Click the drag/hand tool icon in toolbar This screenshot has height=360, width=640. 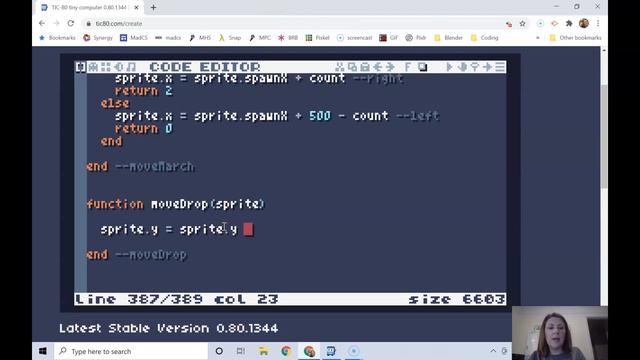click(x=462, y=67)
